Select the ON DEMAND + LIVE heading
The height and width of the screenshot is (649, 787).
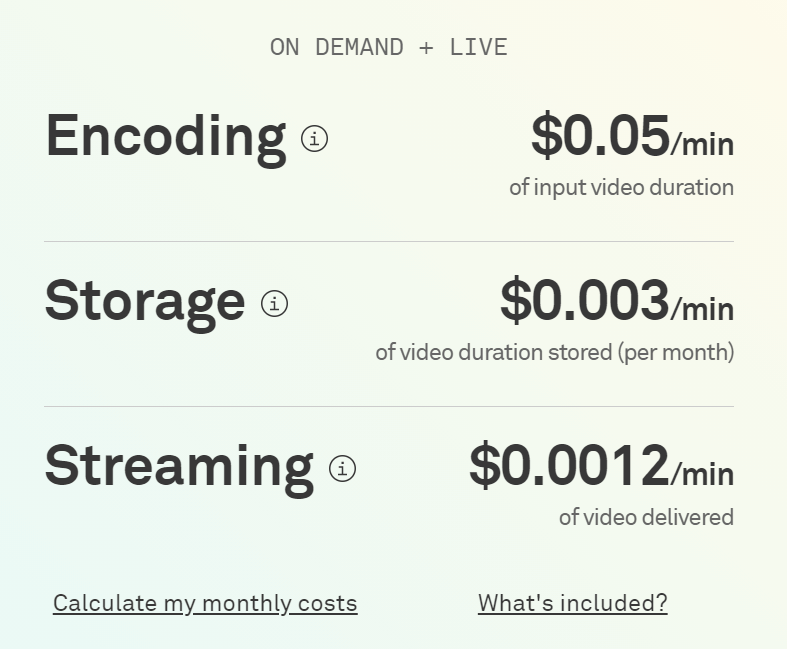coord(389,48)
